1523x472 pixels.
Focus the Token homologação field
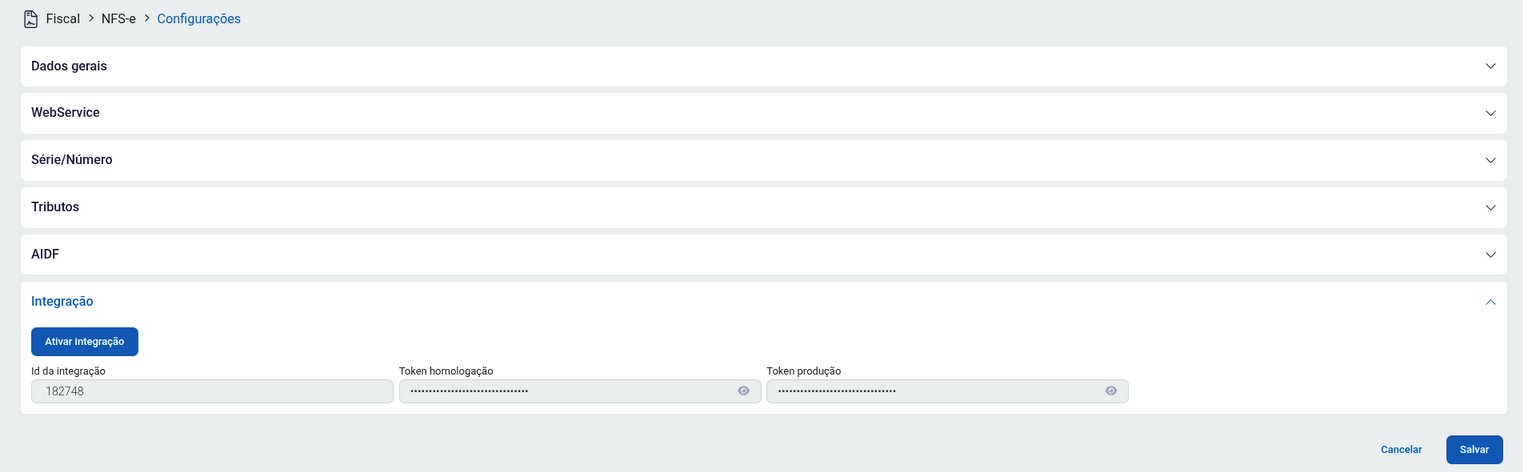click(565, 391)
